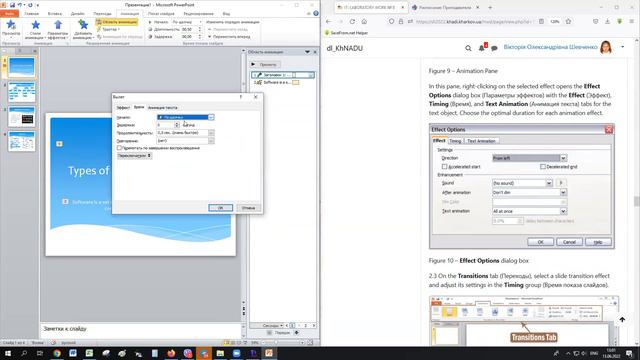Click the dialog's help question mark
This screenshot has height=360, width=640.
point(241,97)
